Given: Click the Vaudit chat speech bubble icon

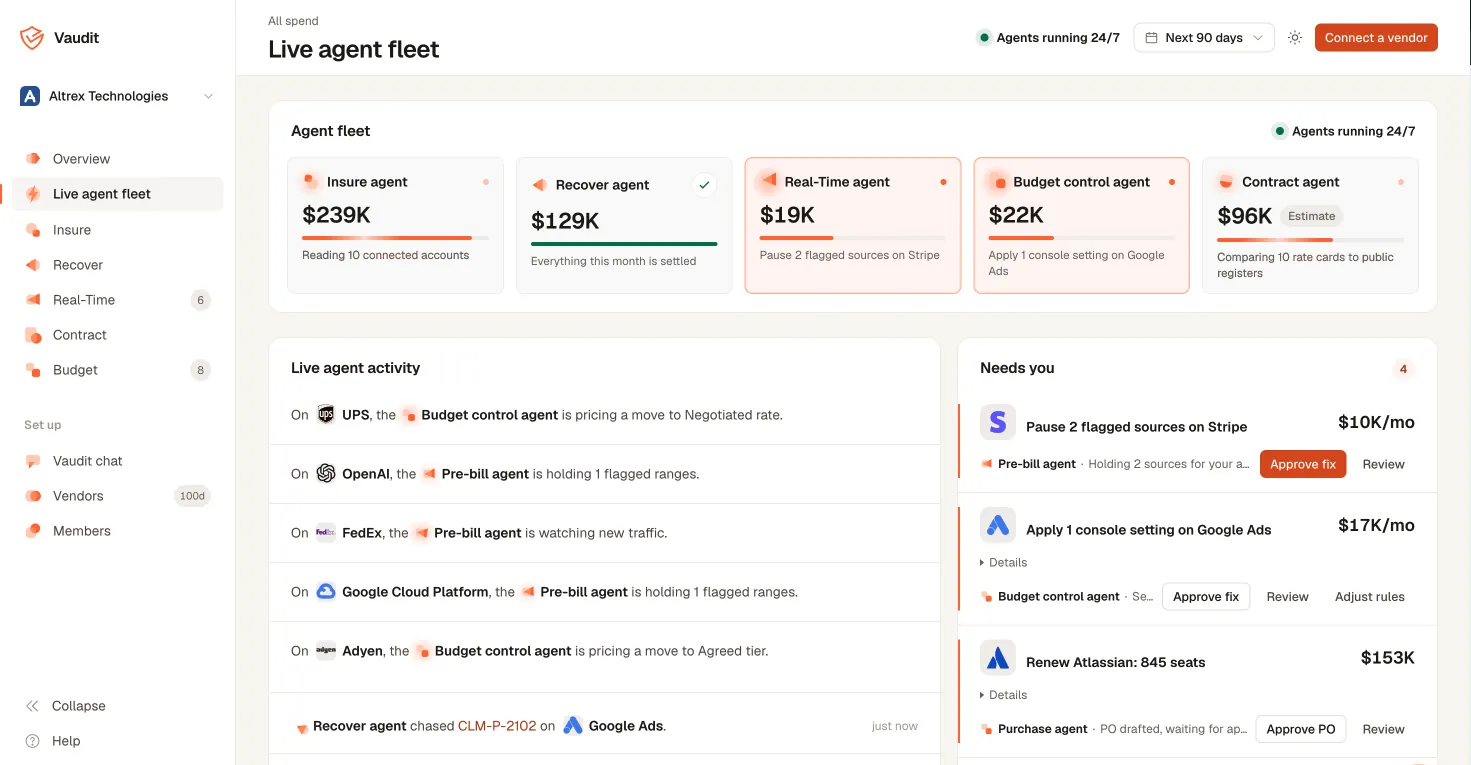Looking at the screenshot, I should tap(33, 461).
